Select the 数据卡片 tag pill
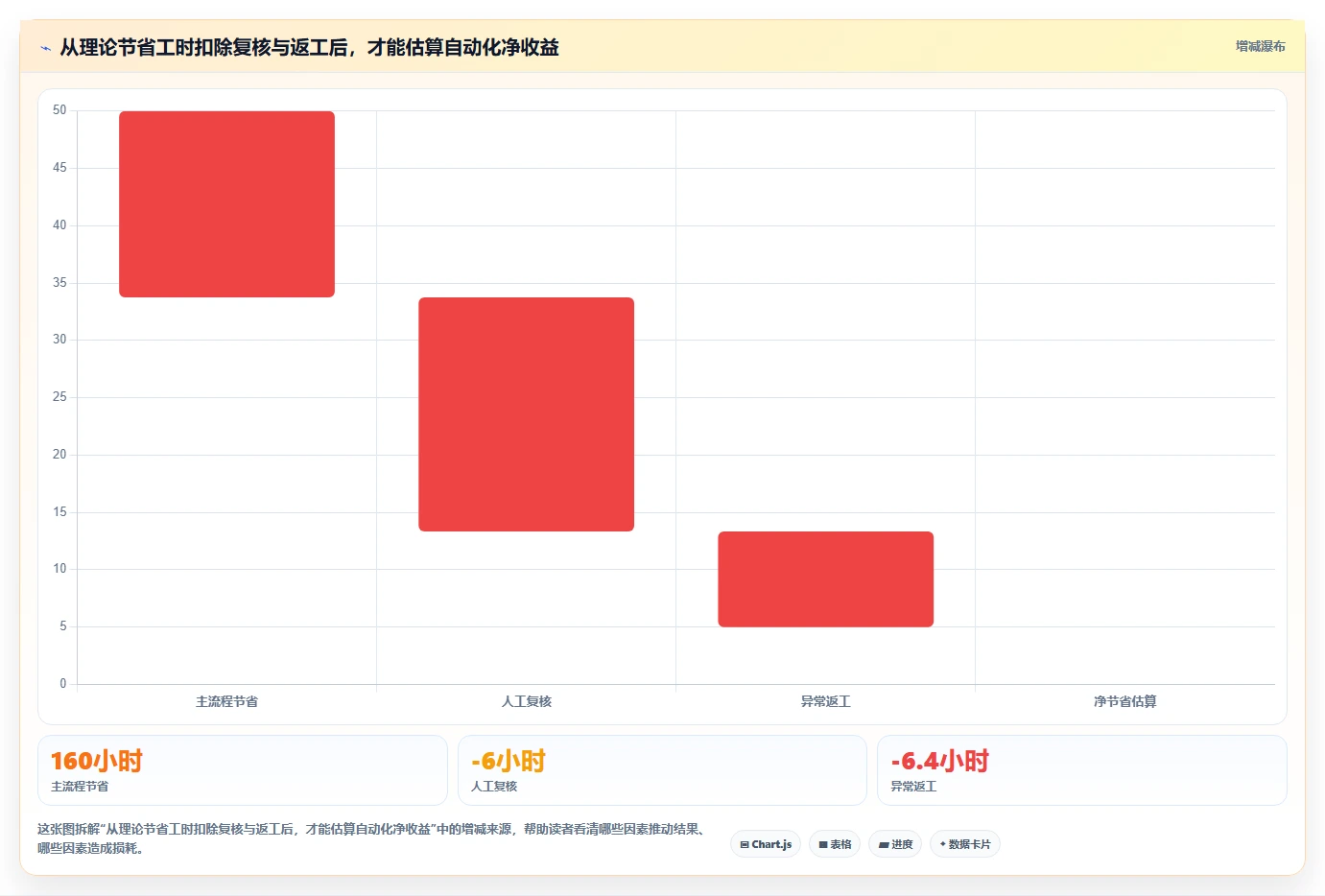This screenshot has width=1325, height=896. pyautogui.click(x=965, y=844)
